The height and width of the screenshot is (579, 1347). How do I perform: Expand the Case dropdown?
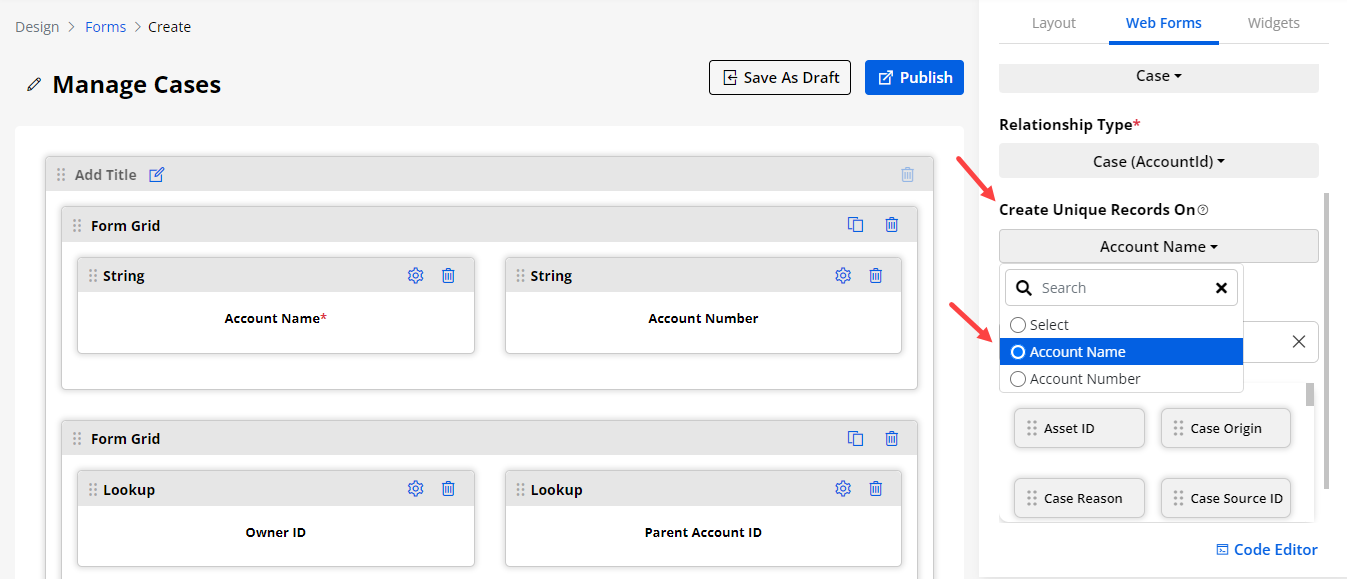click(1158, 76)
